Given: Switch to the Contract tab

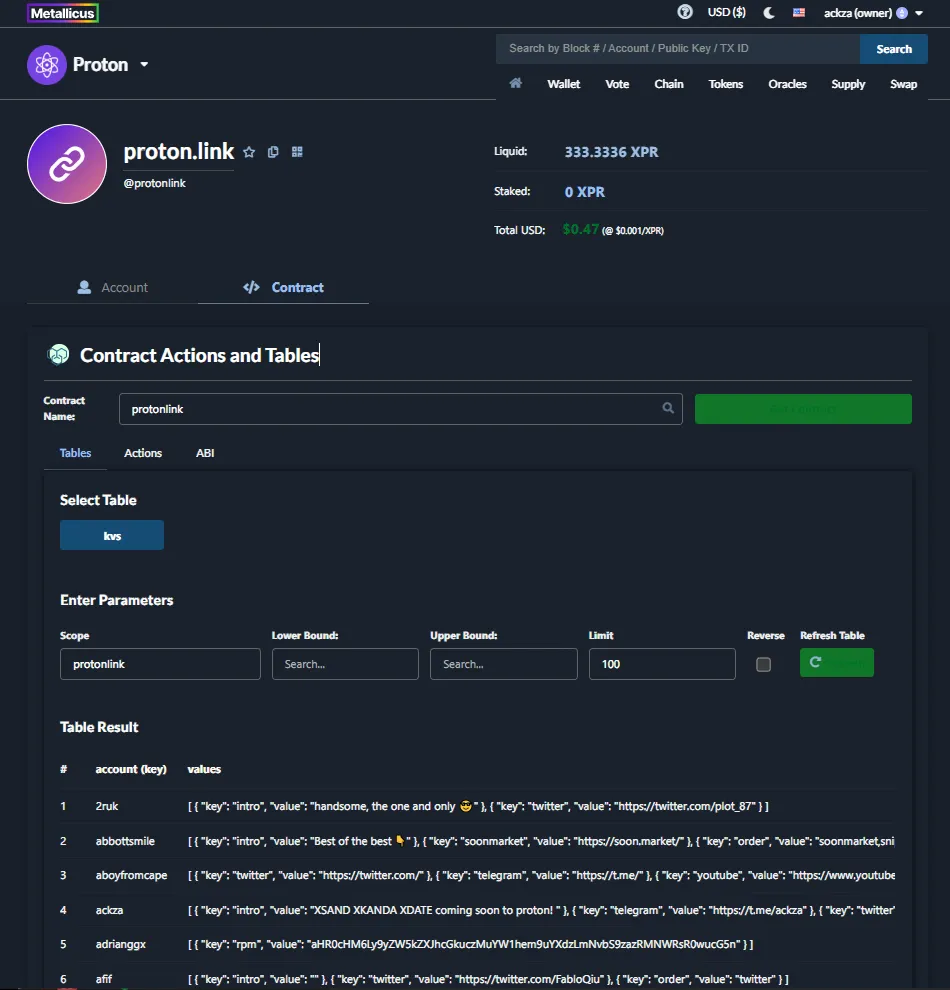Looking at the screenshot, I should coord(283,288).
